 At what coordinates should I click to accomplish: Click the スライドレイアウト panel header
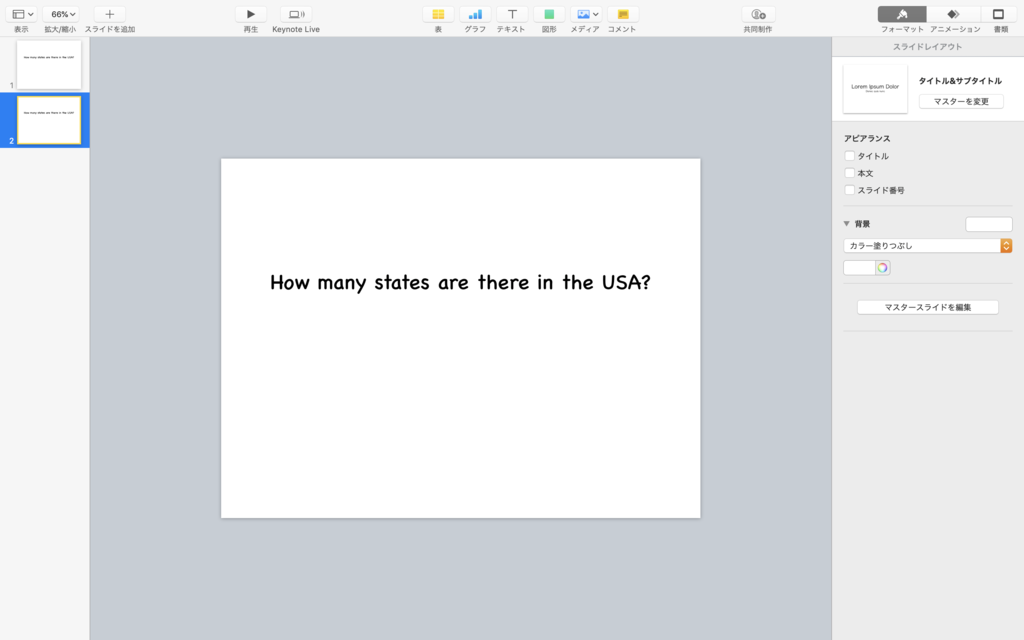coord(927,47)
